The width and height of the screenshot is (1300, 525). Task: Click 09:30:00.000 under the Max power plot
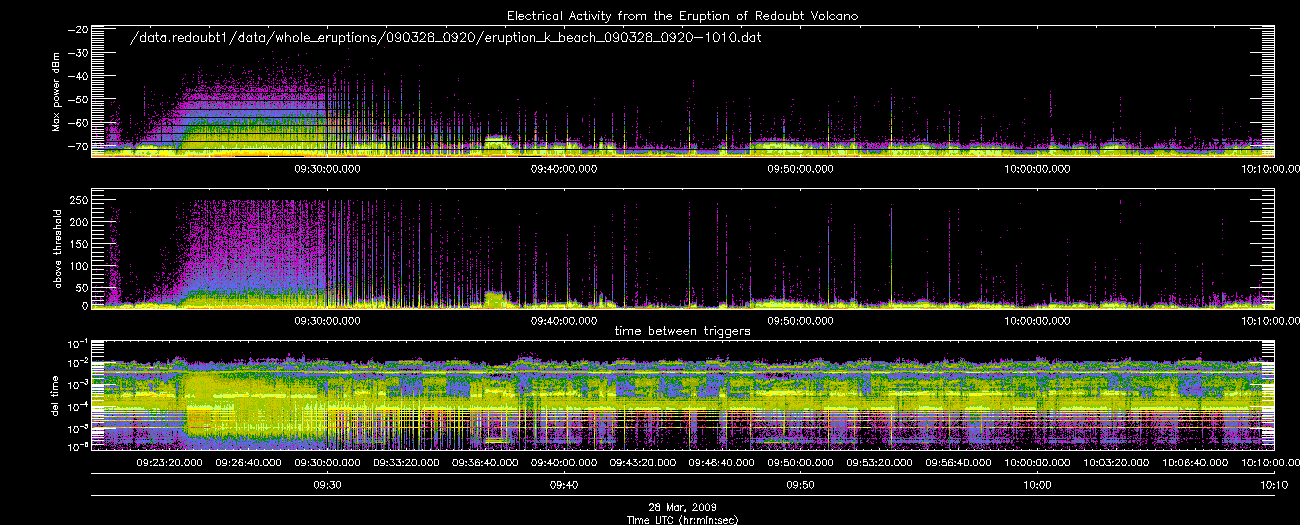[x=328, y=169]
